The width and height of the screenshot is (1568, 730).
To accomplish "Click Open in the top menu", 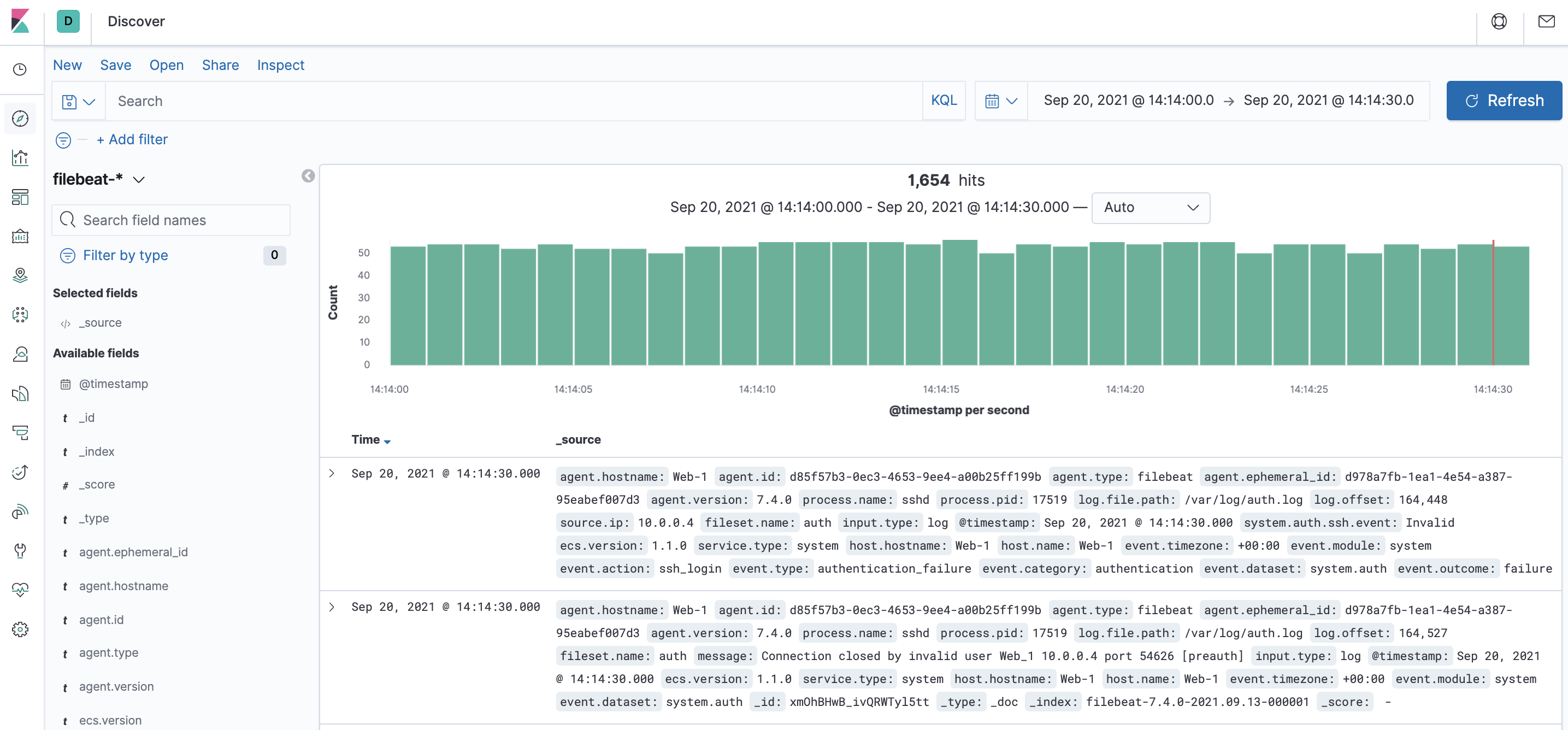I will [166, 65].
